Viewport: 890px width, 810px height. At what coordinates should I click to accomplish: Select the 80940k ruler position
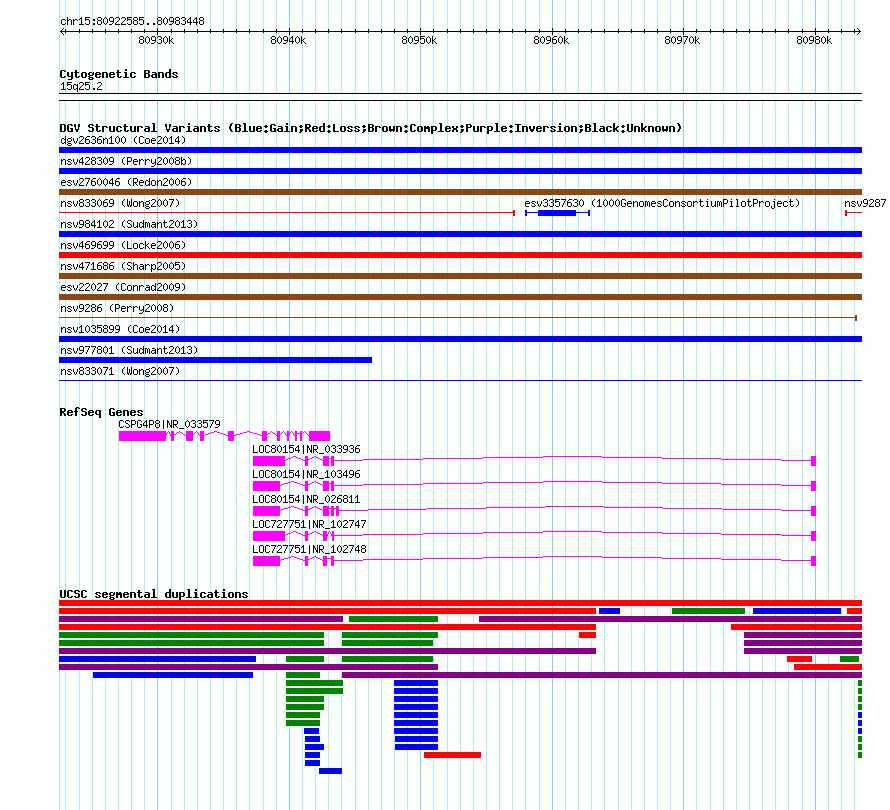288,40
